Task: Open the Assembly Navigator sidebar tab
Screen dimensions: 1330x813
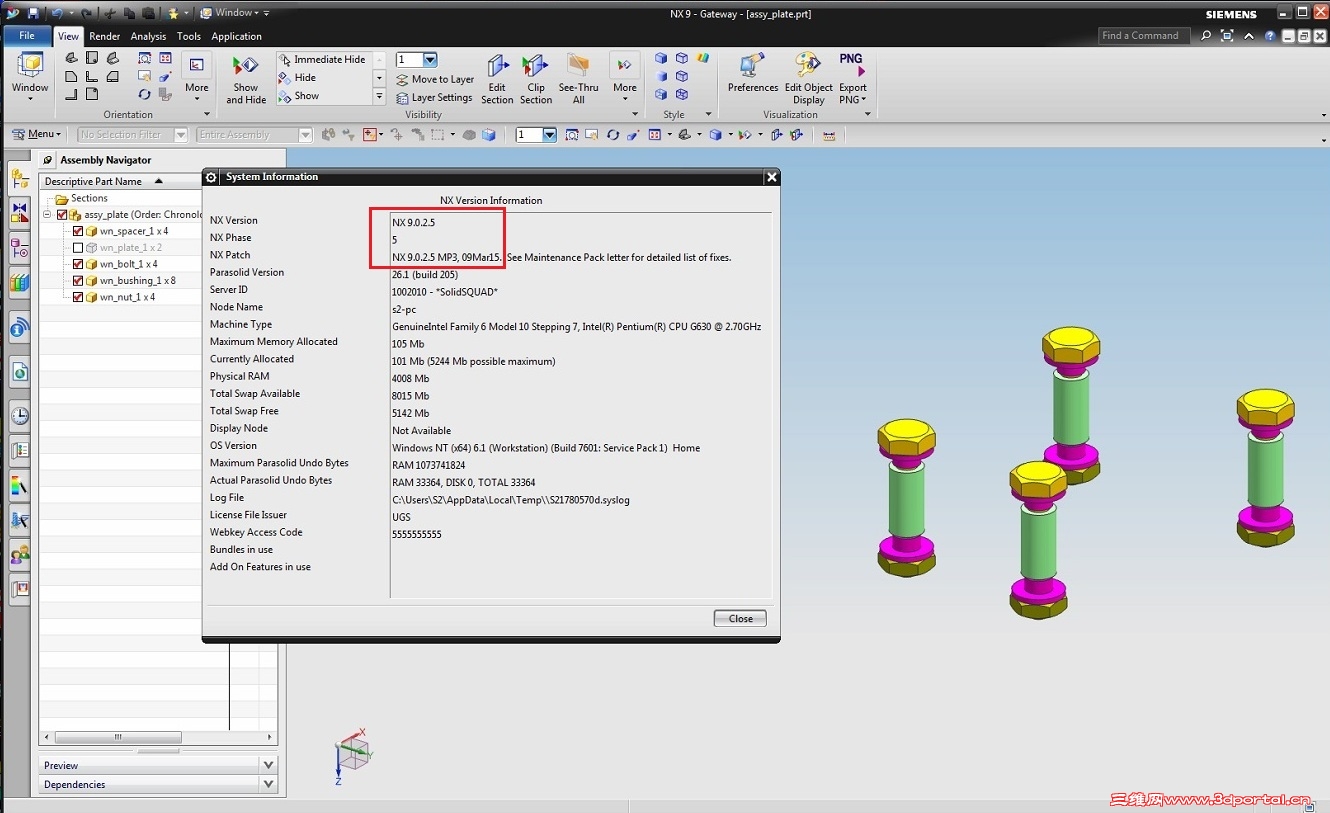Action: pos(19,180)
